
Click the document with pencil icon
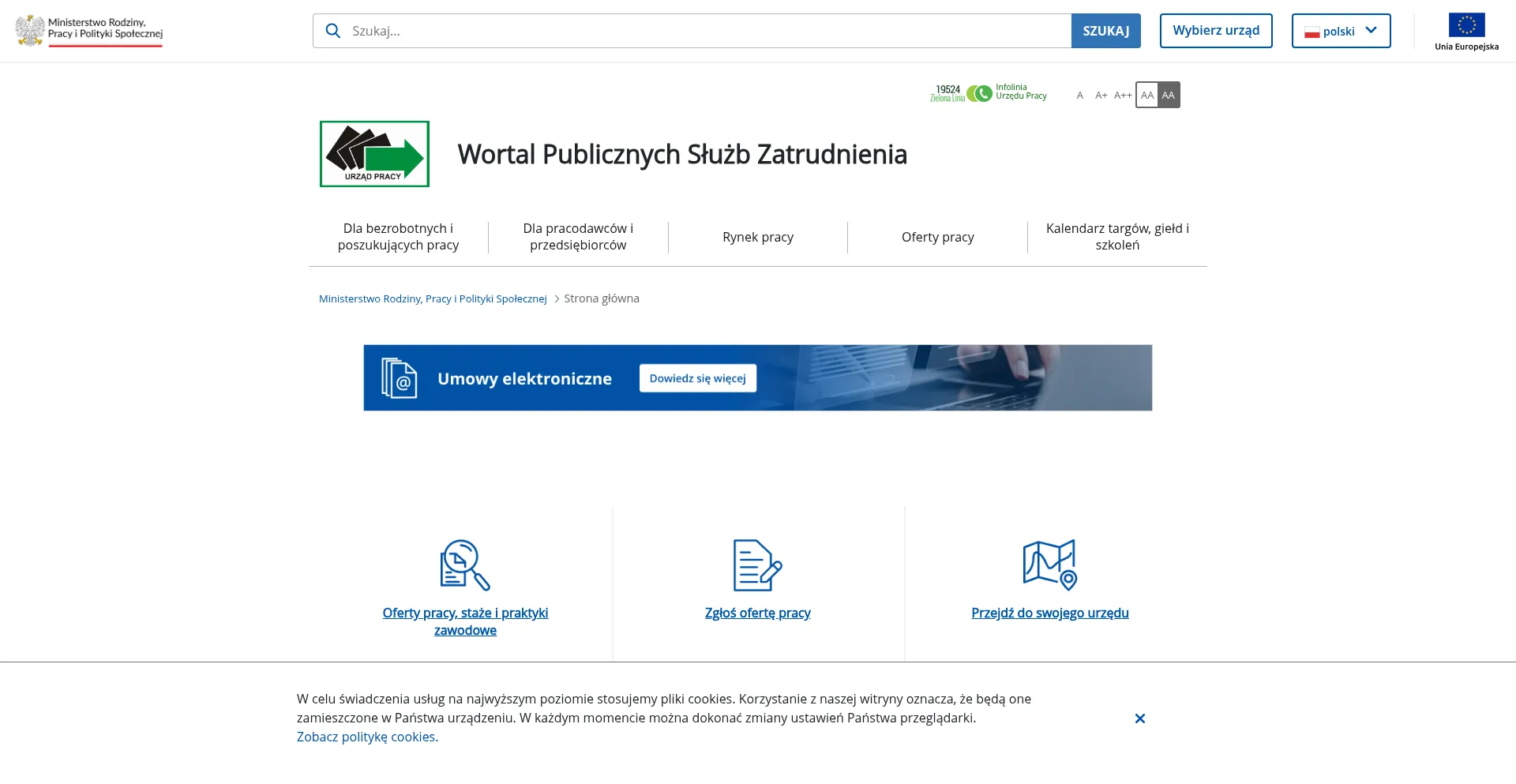tap(757, 565)
